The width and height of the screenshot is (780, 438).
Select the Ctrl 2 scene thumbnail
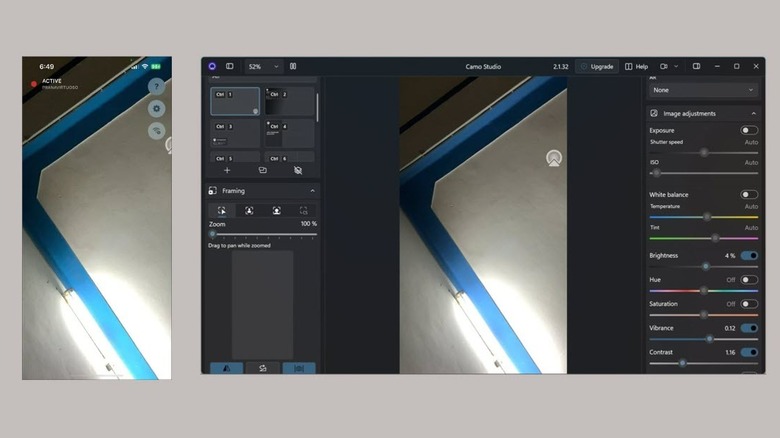point(291,101)
